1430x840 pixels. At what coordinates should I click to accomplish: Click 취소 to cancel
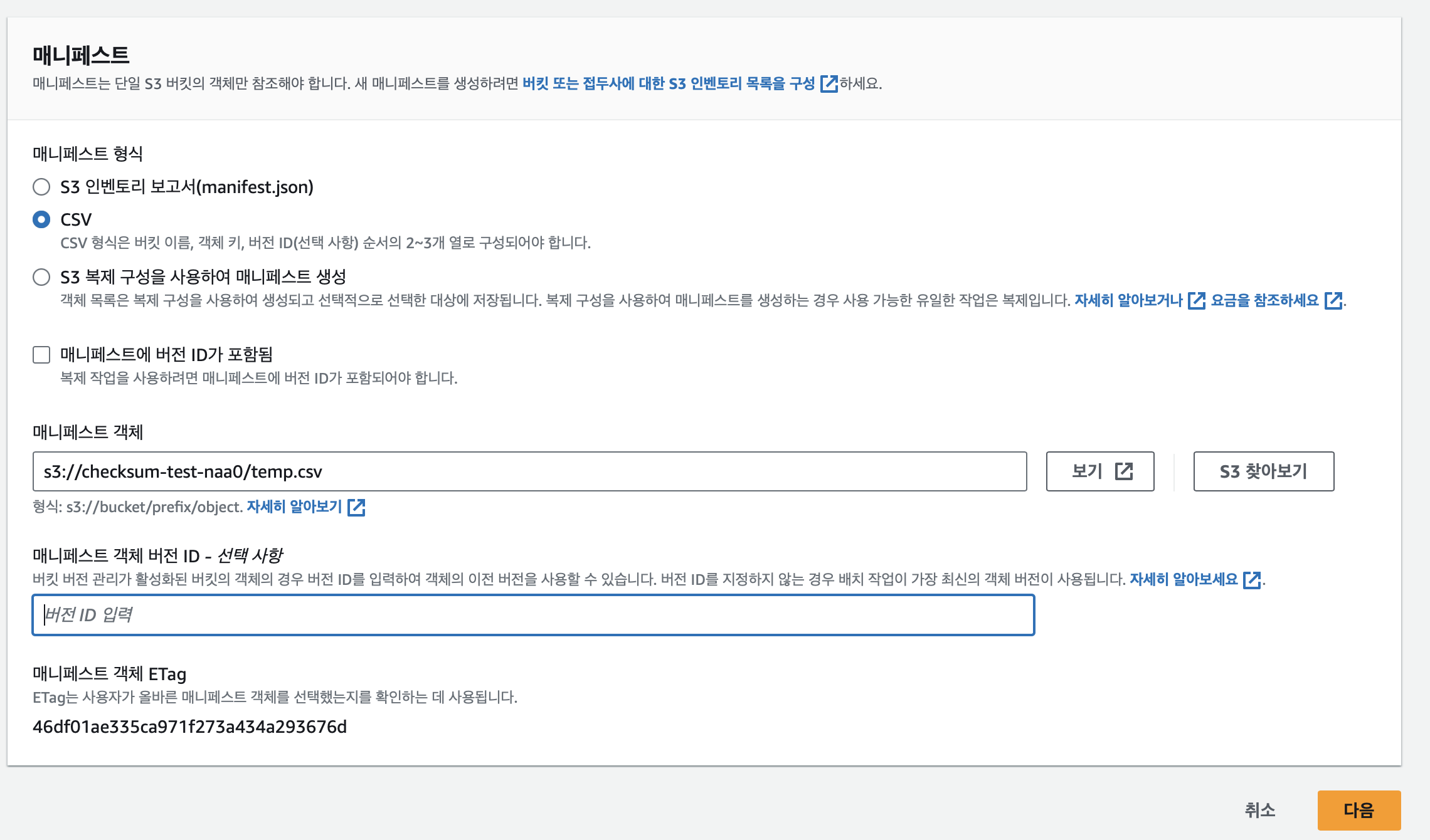click(x=1259, y=810)
